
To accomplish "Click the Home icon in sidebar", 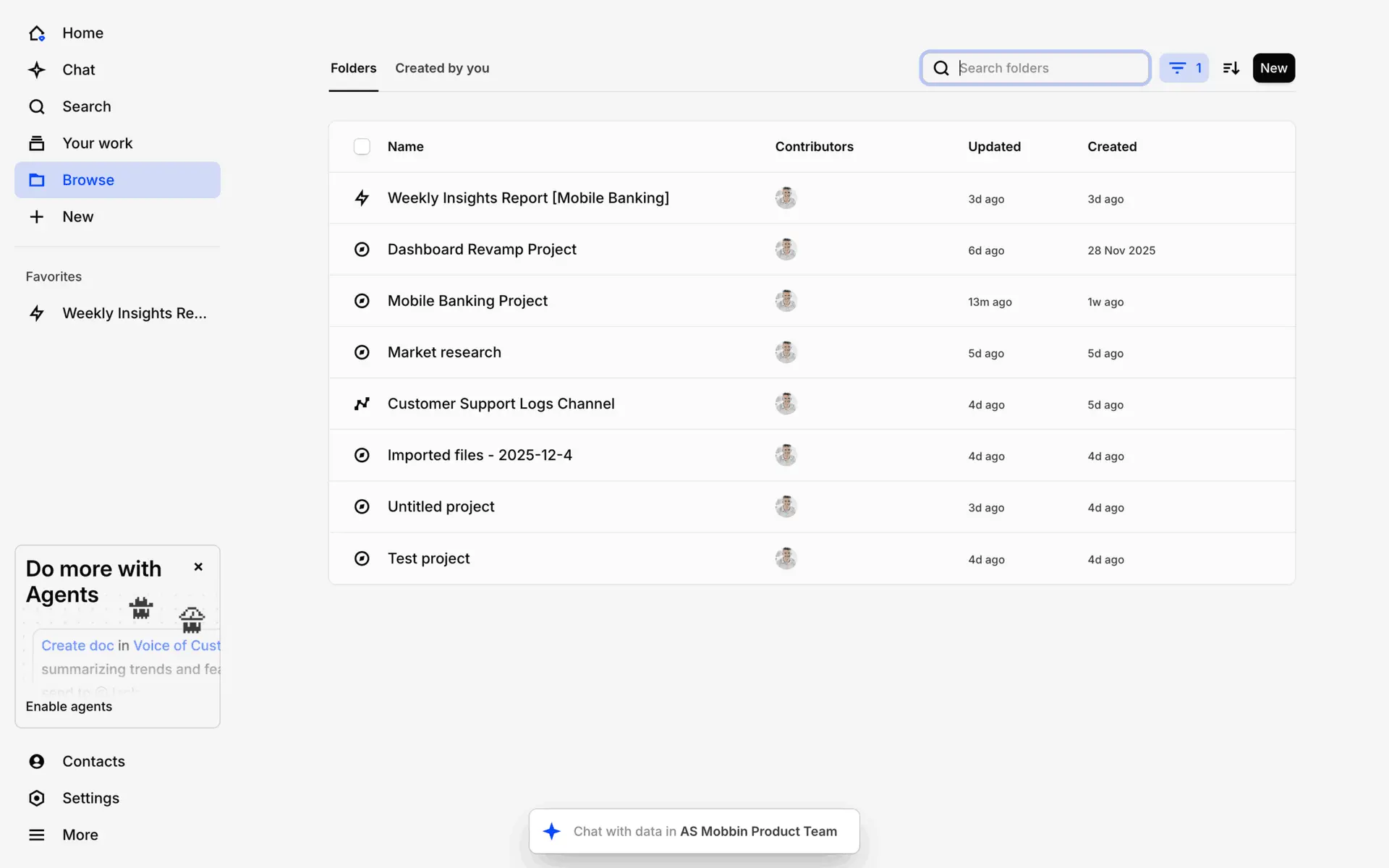I will point(37,33).
